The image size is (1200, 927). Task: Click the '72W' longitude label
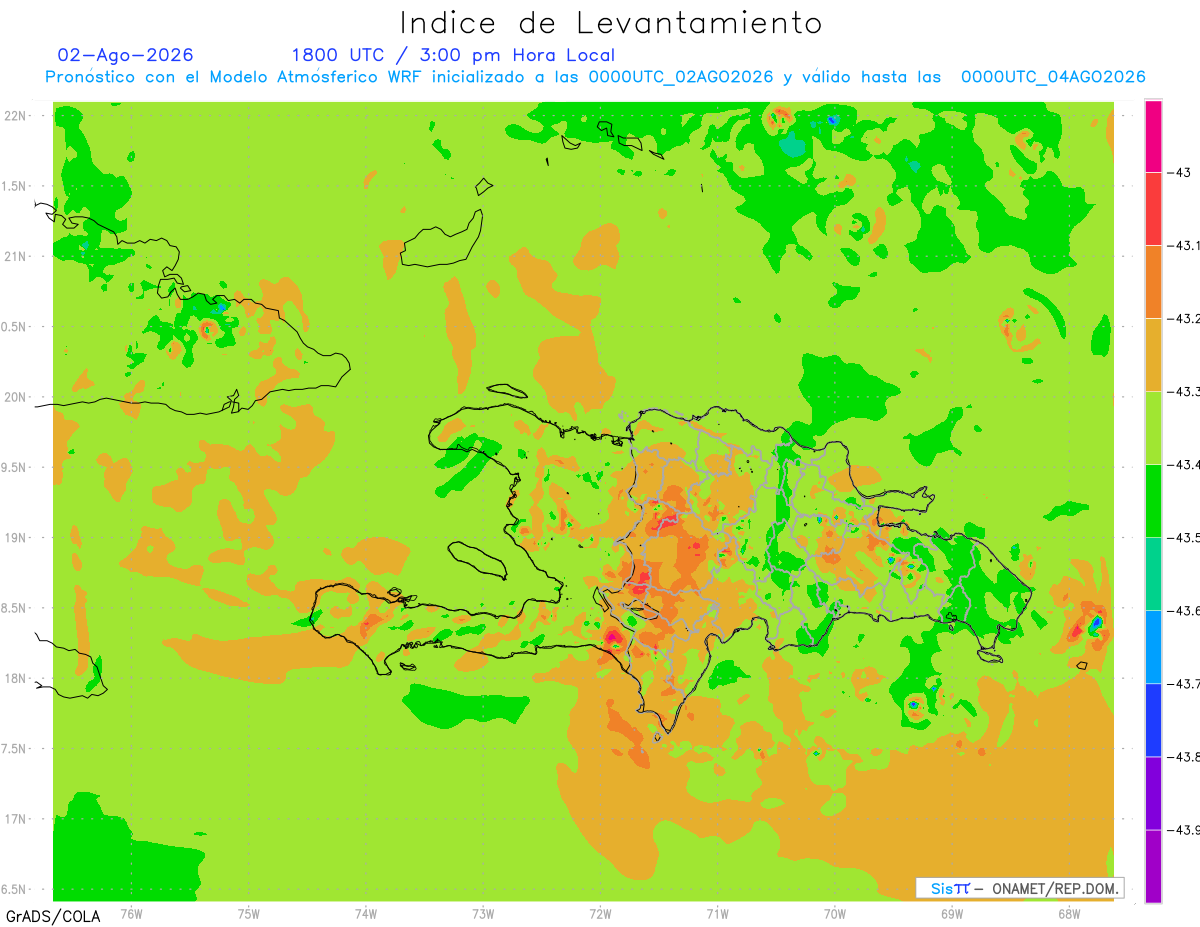(600, 914)
